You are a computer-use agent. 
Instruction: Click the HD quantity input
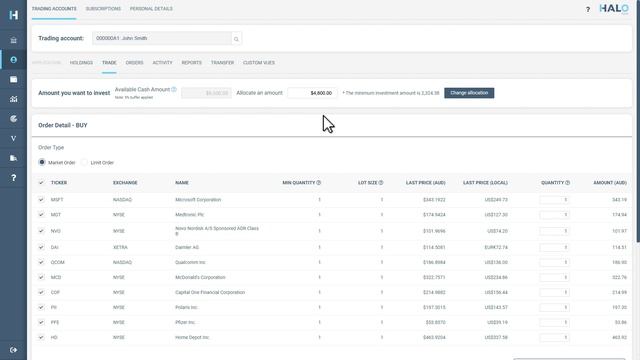pyautogui.click(x=554, y=338)
